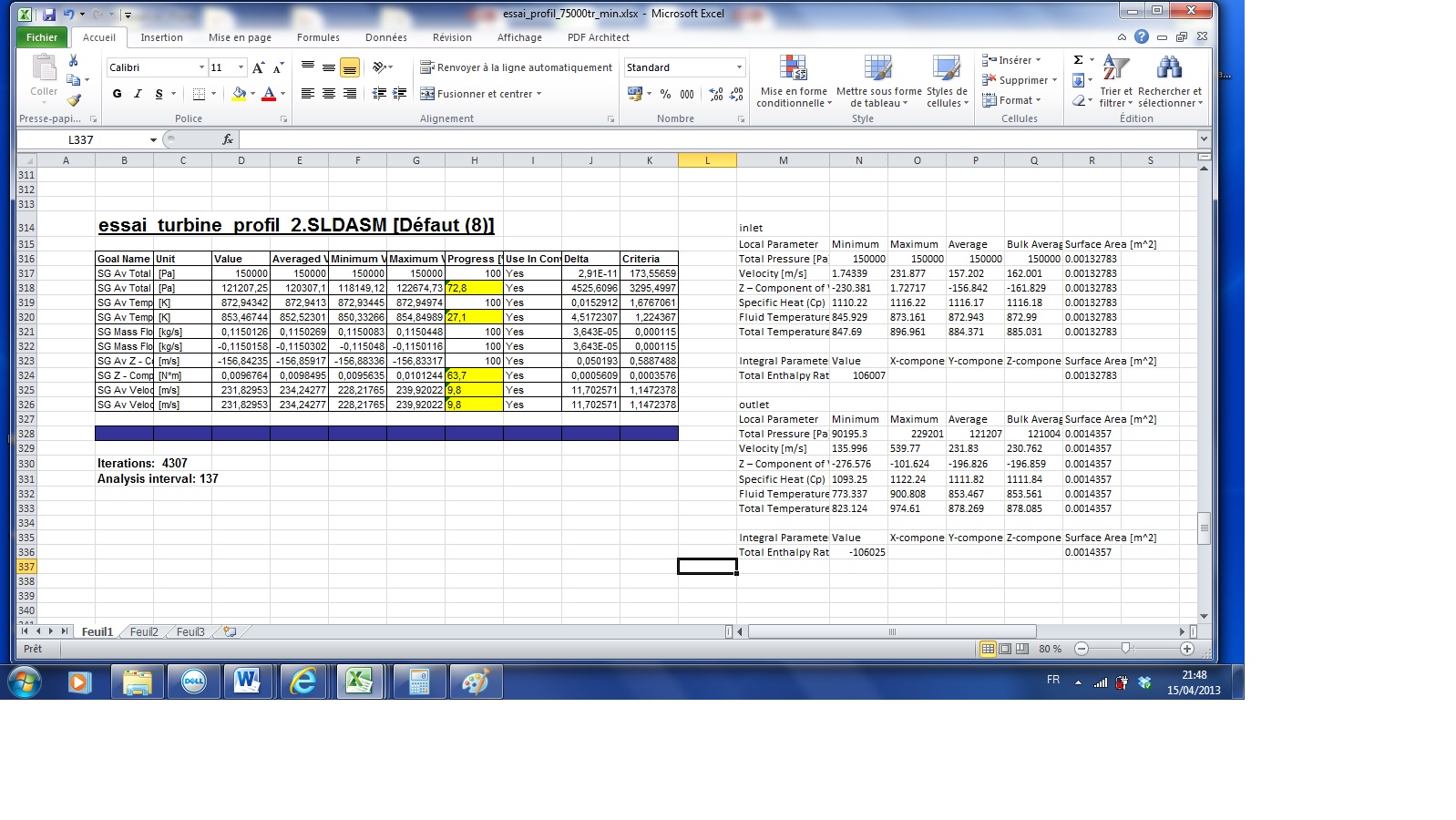Image resolution: width=1456 pixels, height=820 pixels.
Task: Open 'Fusionner et centrer' dropdown arrow
Action: (x=538, y=94)
